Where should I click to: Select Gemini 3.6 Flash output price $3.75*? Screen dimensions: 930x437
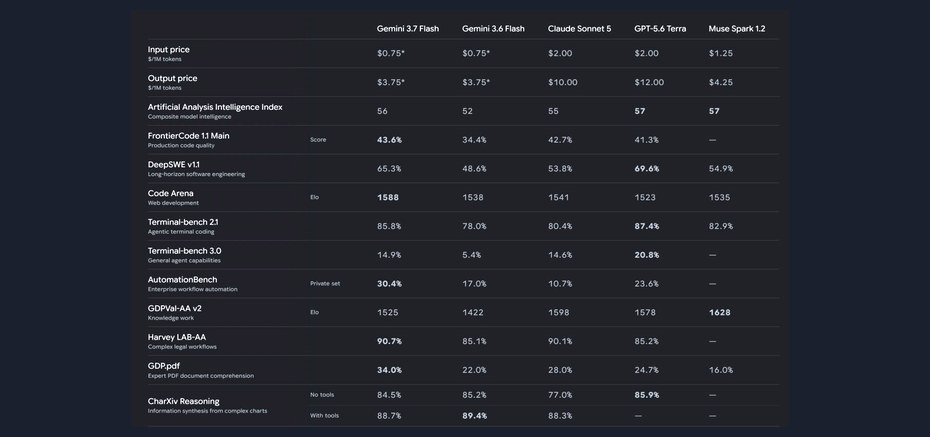point(476,82)
